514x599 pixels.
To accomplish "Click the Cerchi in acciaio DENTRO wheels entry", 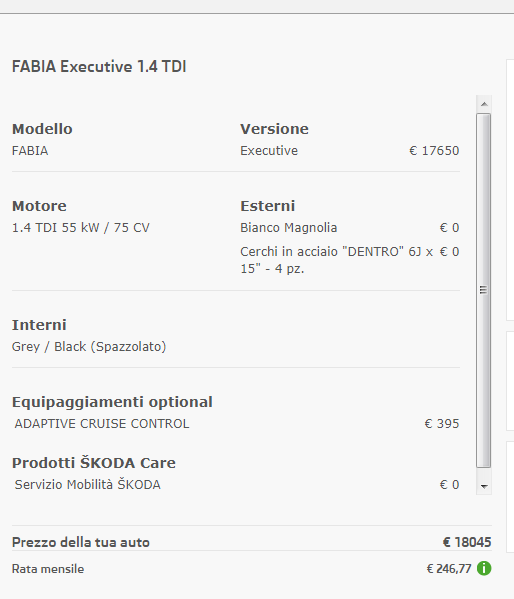I will [x=337, y=260].
